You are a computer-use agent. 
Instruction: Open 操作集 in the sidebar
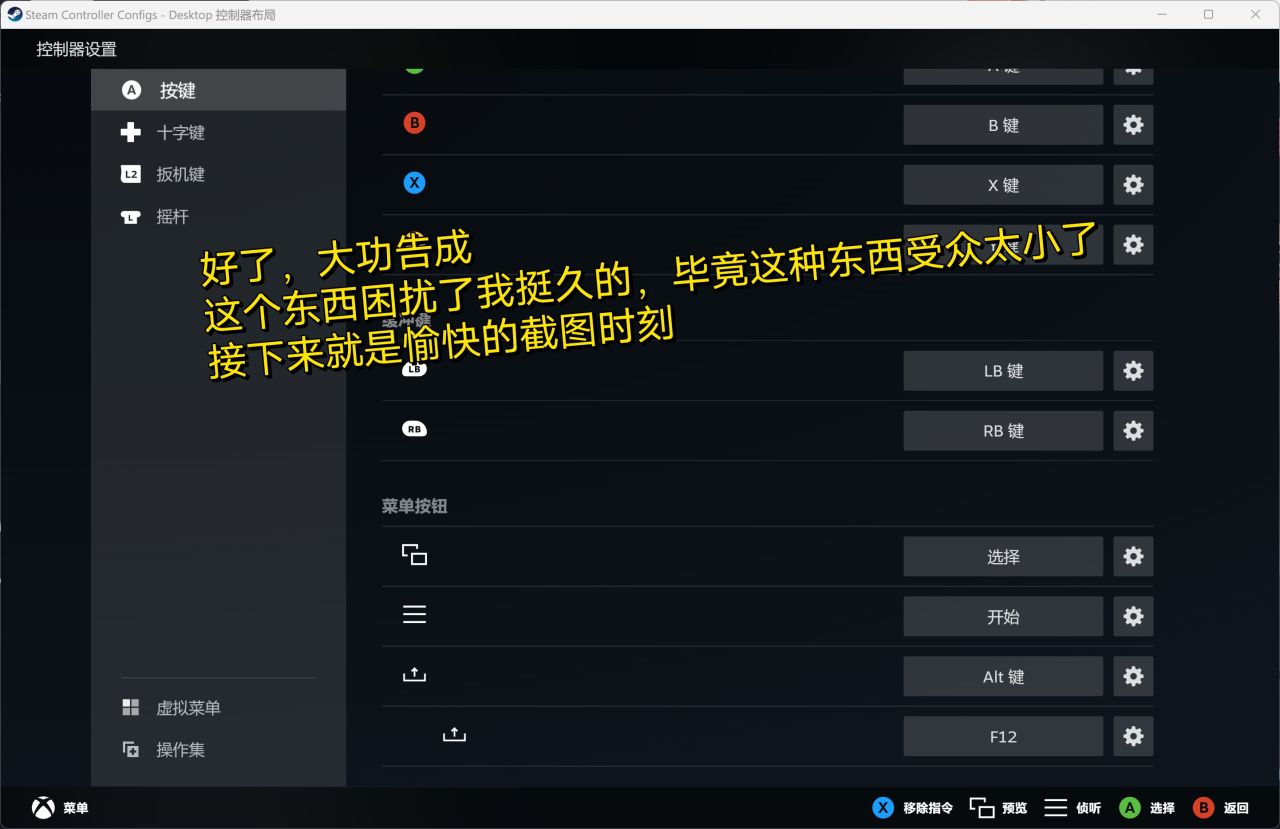pyautogui.click(x=180, y=750)
